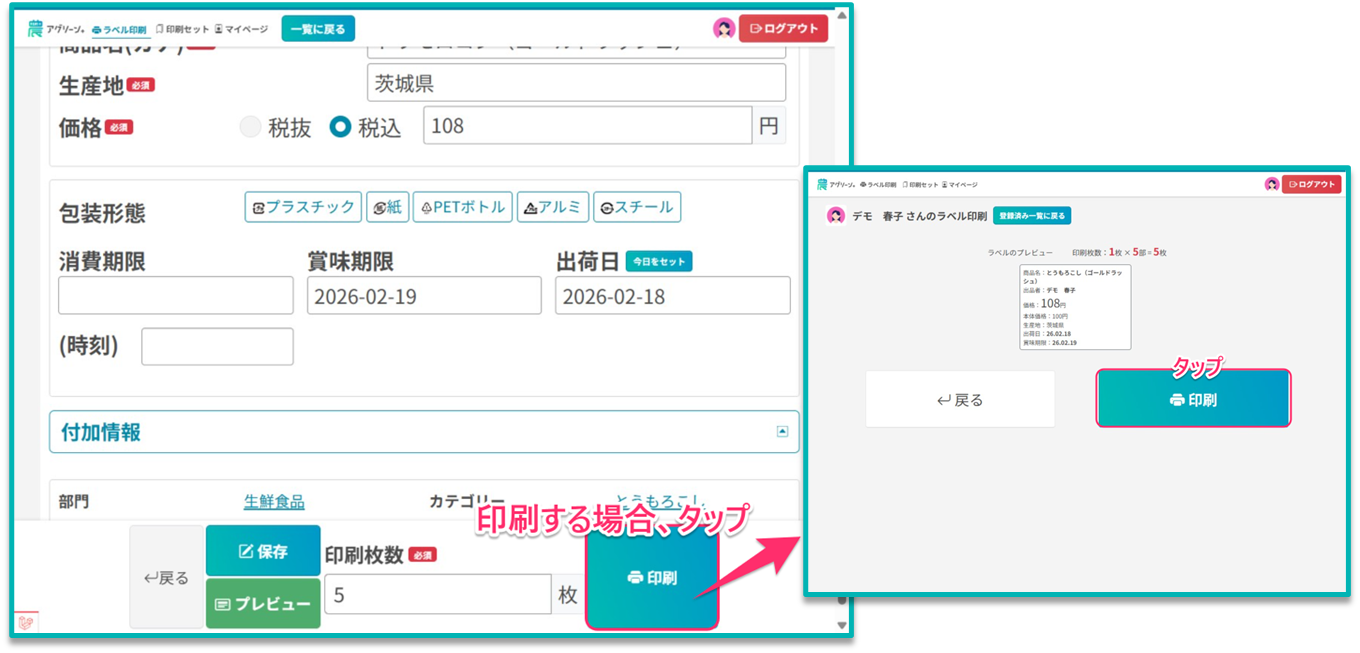The width and height of the screenshot is (1360, 653).
Task: Select the プラスチック packaging type
Action: (x=302, y=207)
